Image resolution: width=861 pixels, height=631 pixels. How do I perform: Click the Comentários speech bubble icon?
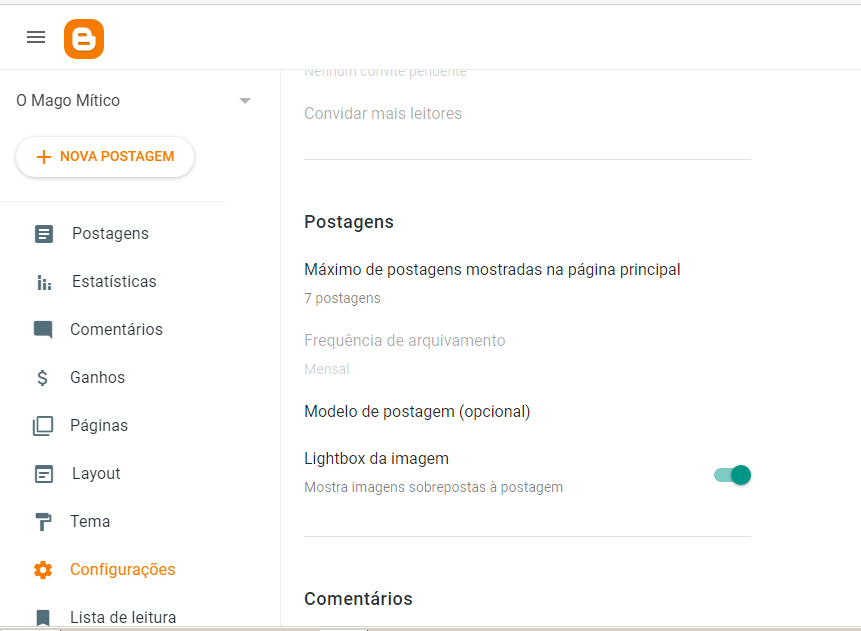(x=43, y=330)
